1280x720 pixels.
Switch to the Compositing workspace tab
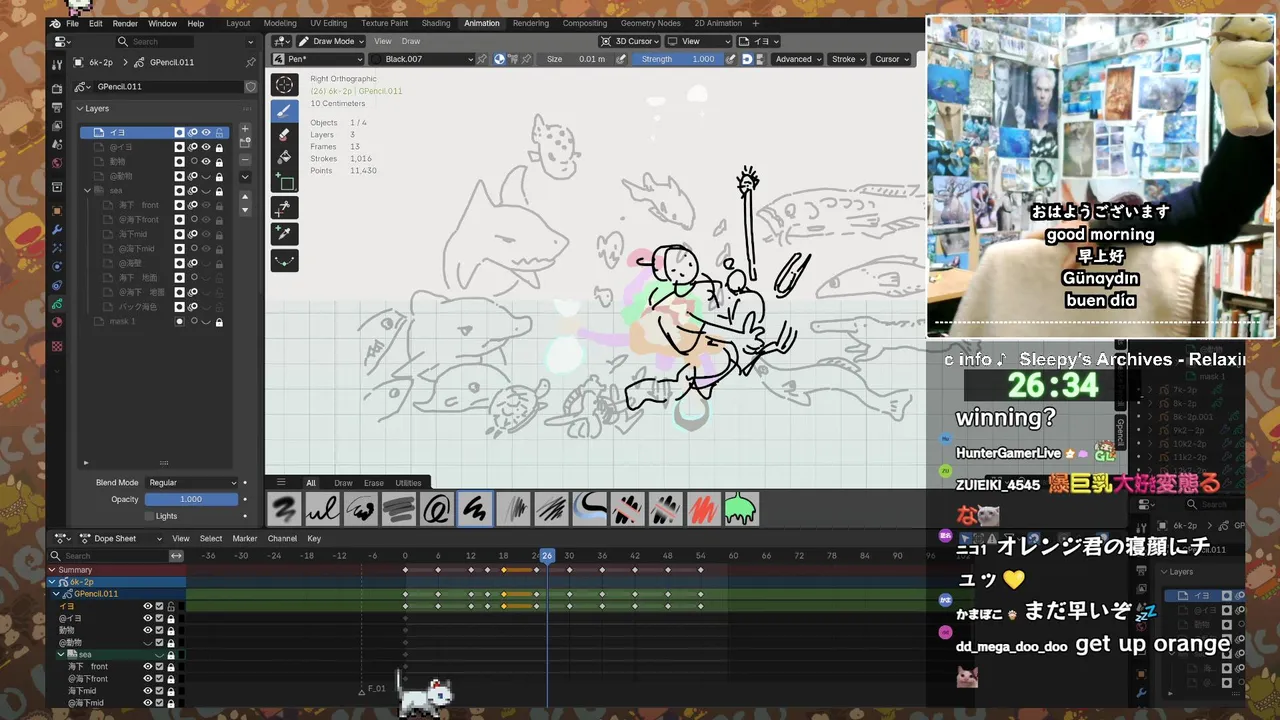coord(585,23)
